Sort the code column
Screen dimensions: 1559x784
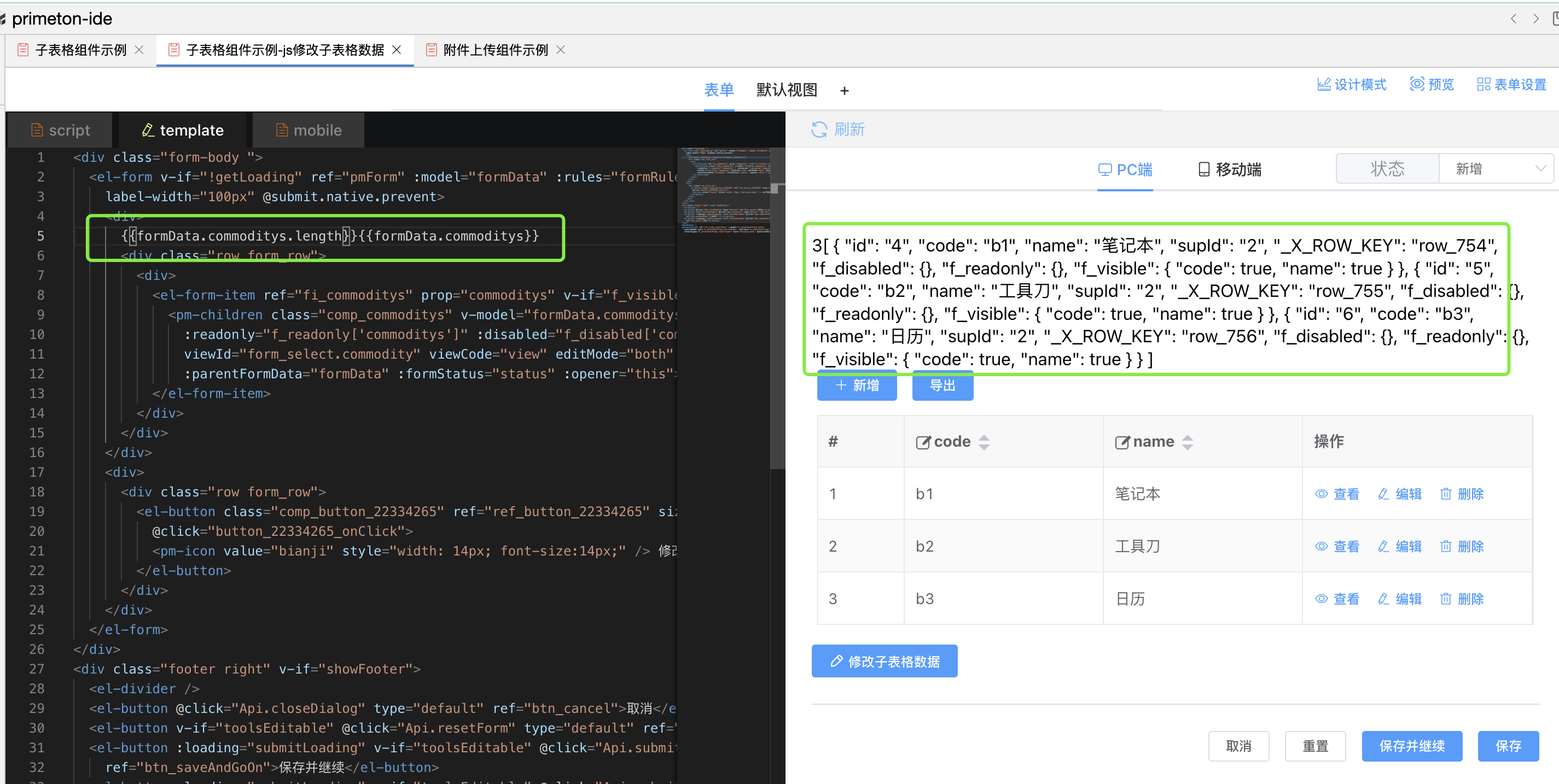[984, 442]
